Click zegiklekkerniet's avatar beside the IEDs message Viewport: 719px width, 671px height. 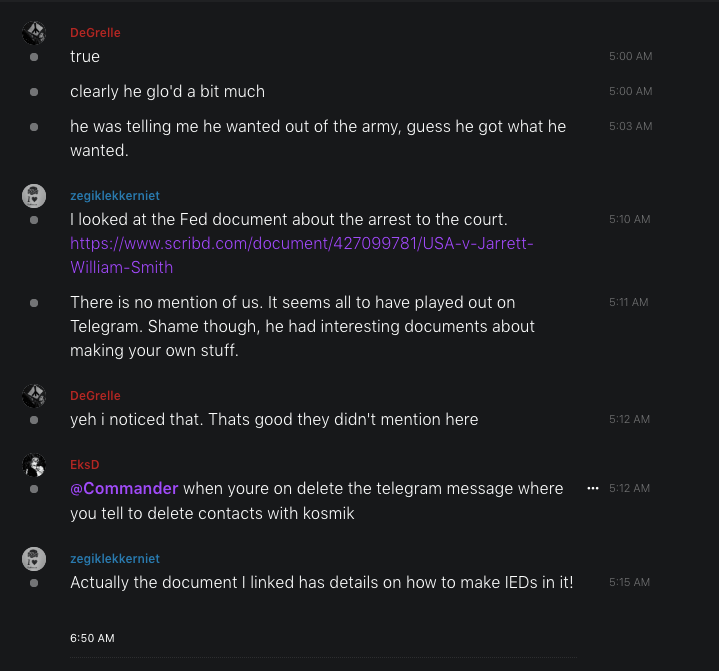(34, 559)
